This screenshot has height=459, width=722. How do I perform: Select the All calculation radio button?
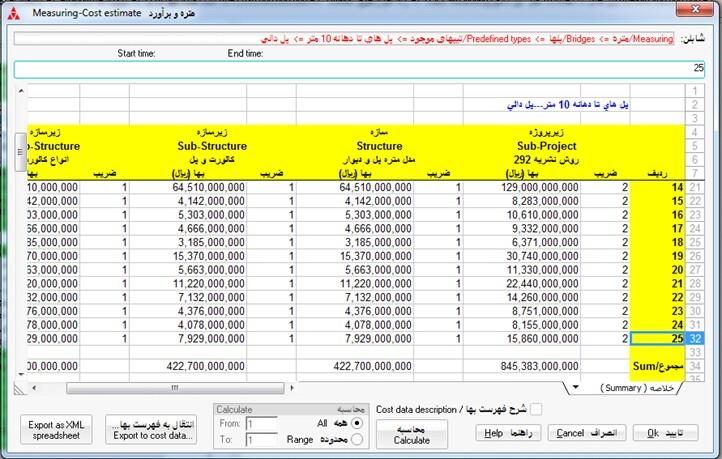[358, 424]
